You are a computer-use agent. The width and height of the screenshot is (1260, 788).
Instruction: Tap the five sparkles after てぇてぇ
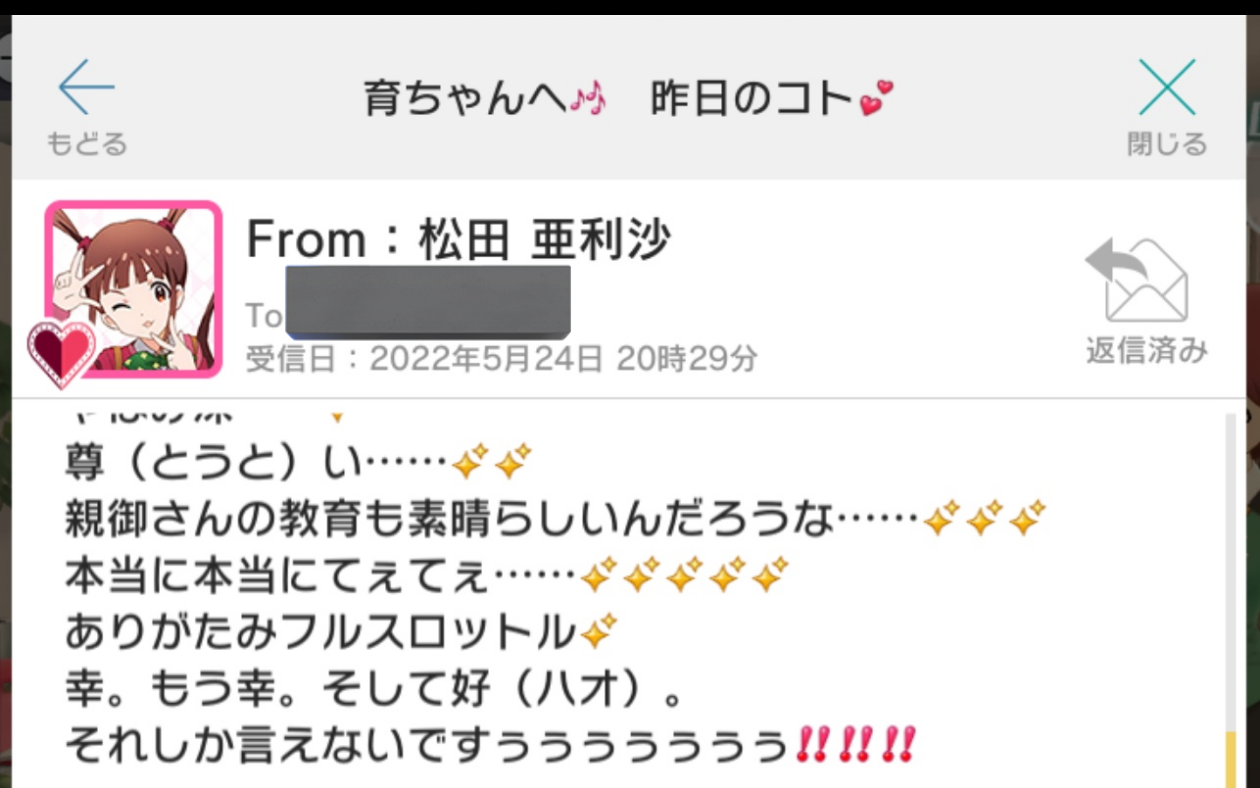click(685, 575)
